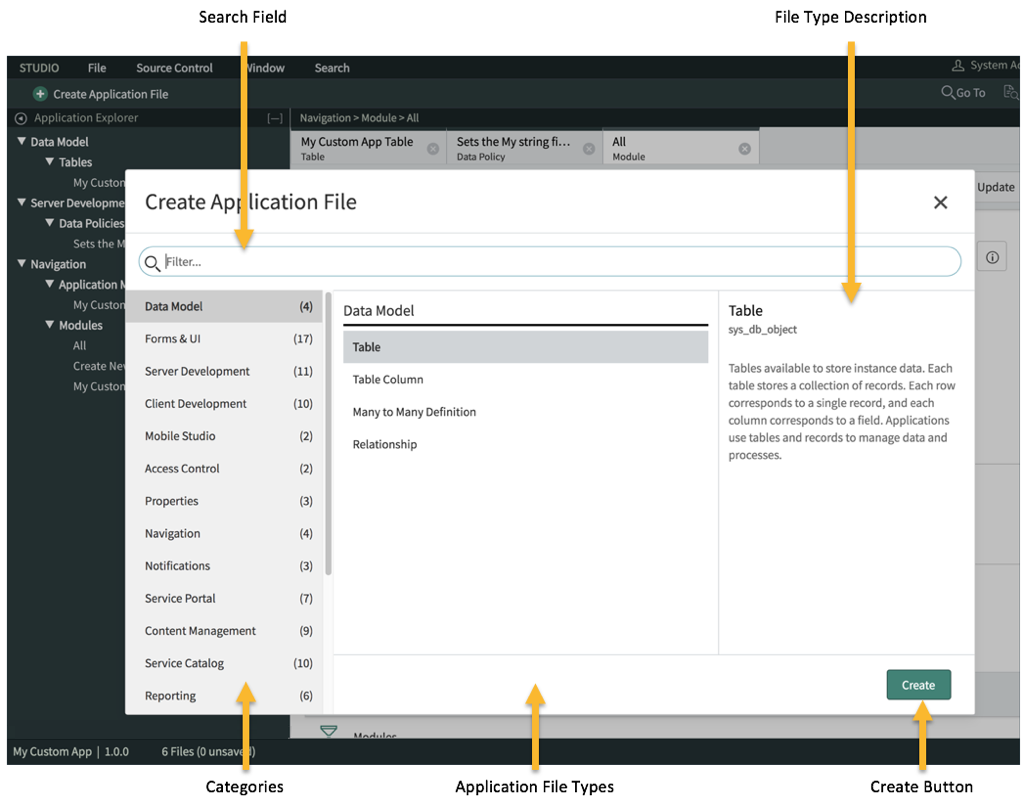This screenshot has height=809, width=1024.
Task: Collapse the Application Explorer panel icon
Action: [276, 117]
